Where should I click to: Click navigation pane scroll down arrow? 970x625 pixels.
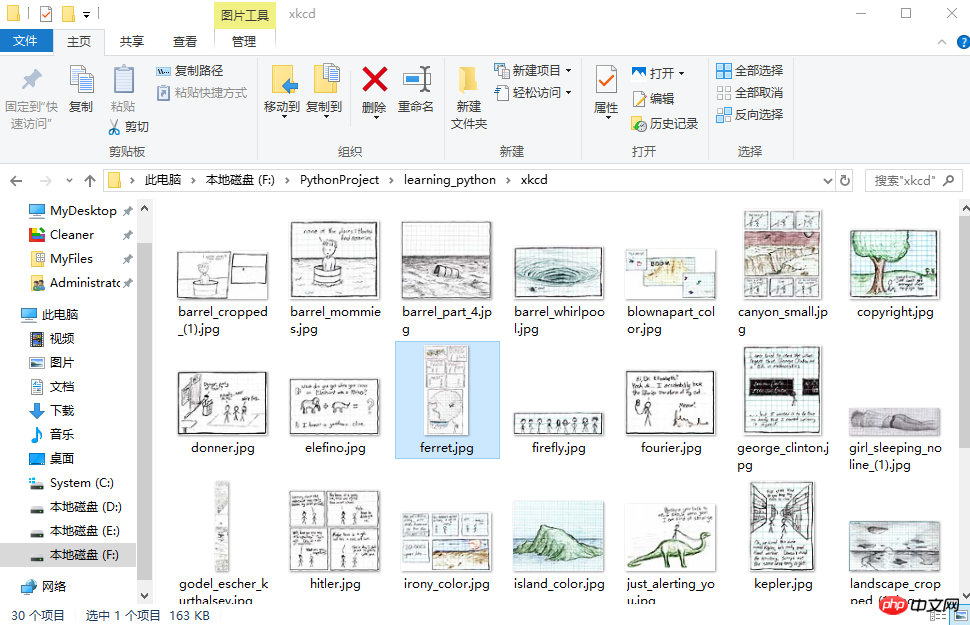[144, 596]
